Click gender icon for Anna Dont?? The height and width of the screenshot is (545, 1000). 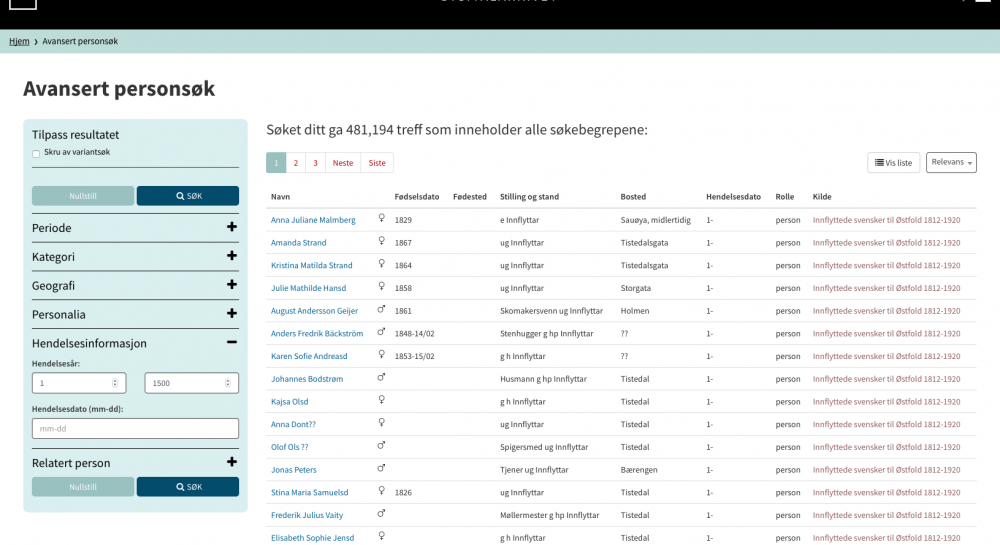pyautogui.click(x=381, y=423)
